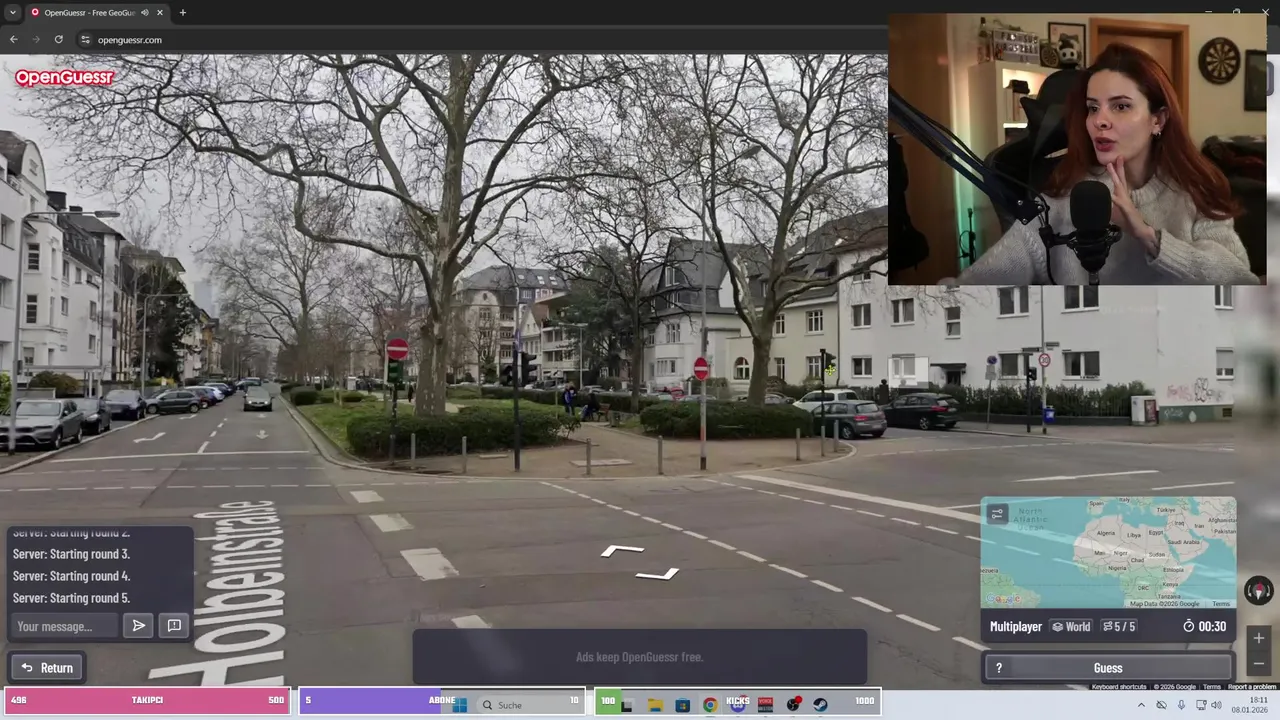This screenshot has width=1280, height=720.
Task: Click 'Server: Starting round 3.' chat line
Action: coord(71,554)
